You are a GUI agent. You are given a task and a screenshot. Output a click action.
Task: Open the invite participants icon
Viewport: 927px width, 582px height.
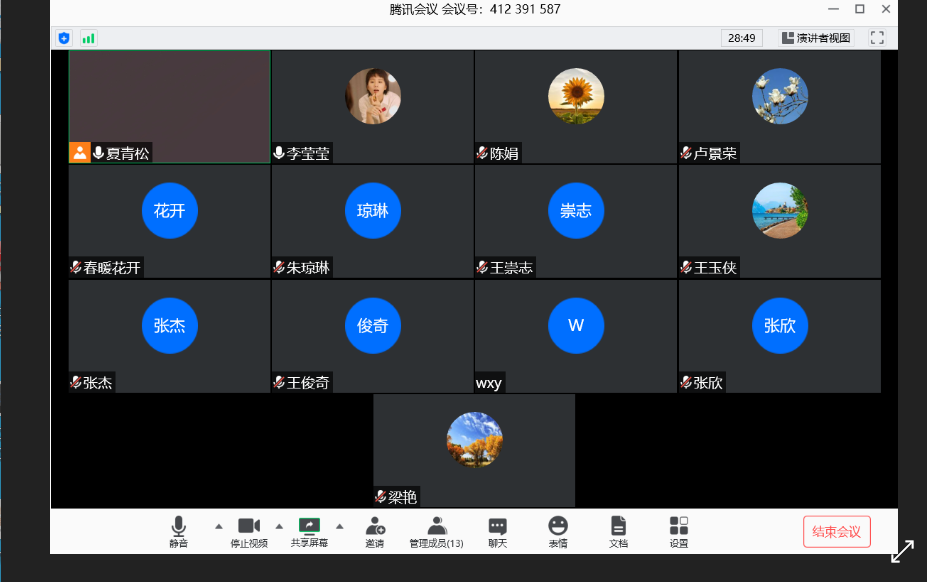pos(375,525)
